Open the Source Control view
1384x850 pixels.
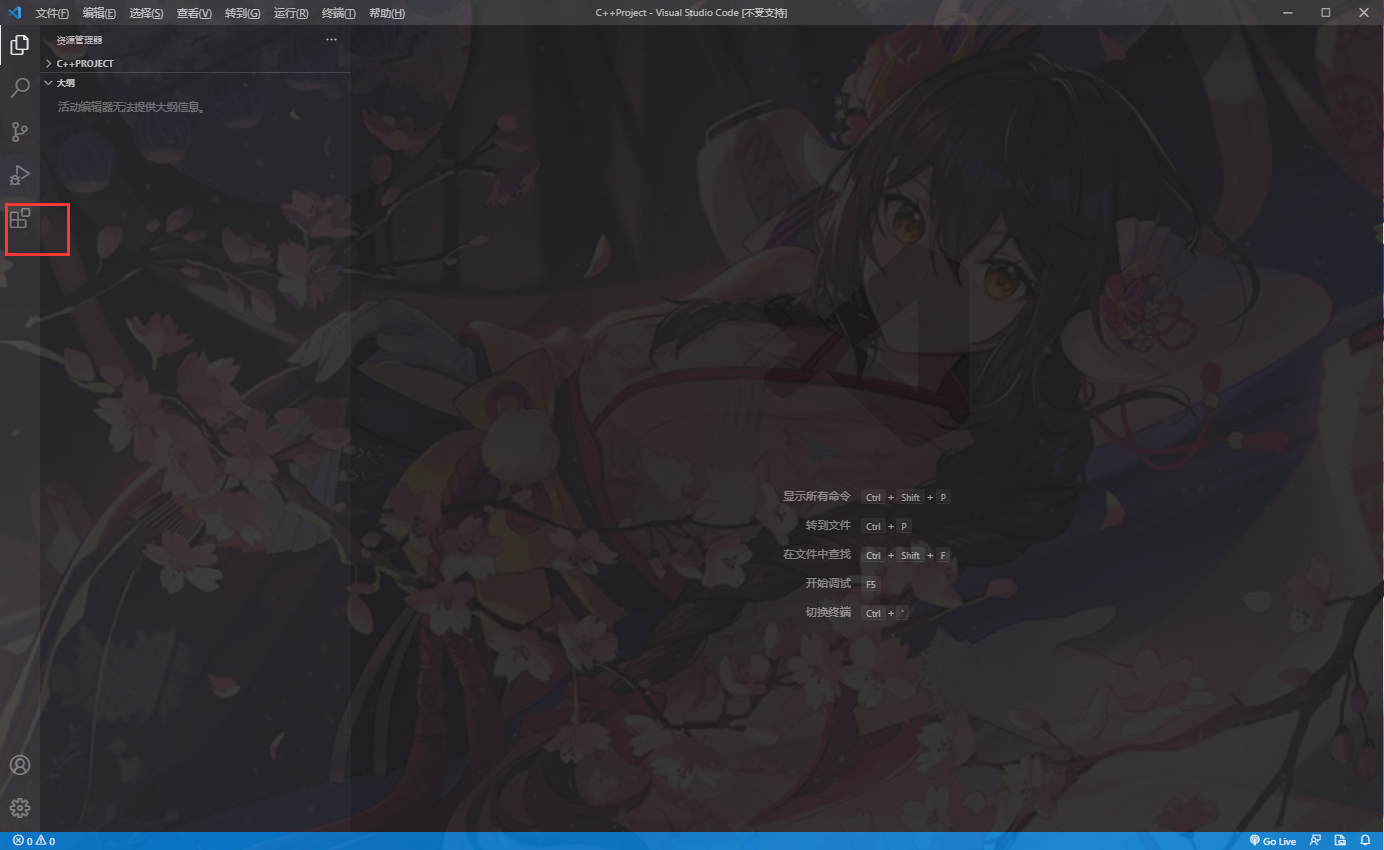(x=20, y=132)
